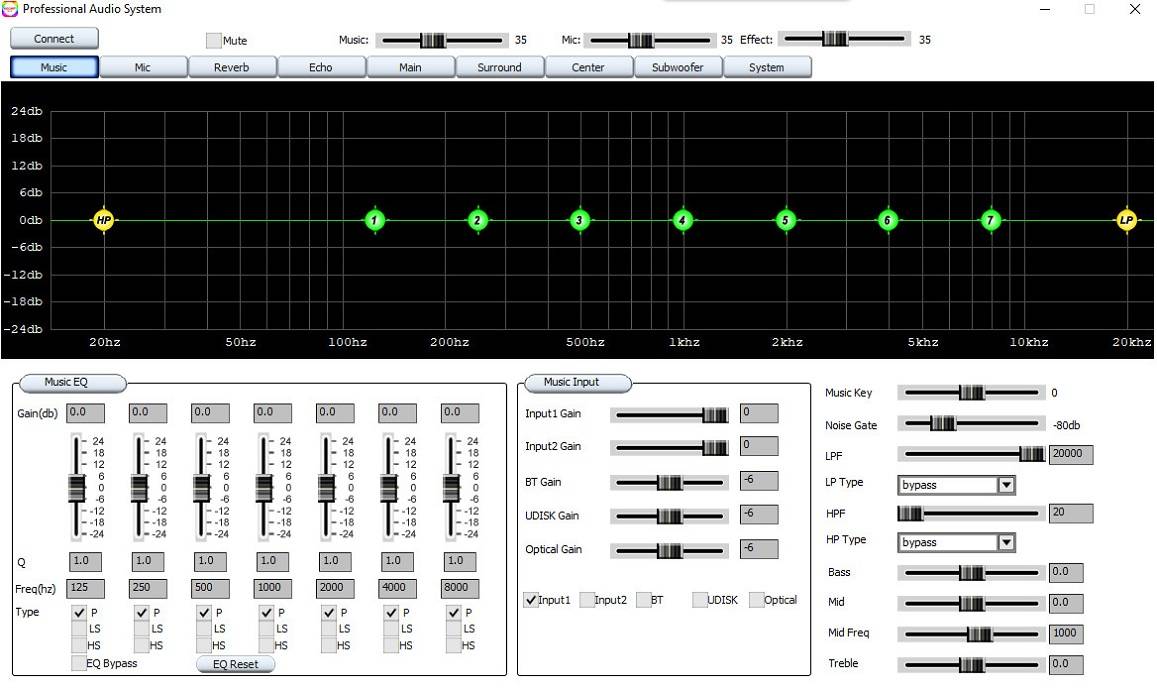Click the EQ Reset button

coord(236,664)
